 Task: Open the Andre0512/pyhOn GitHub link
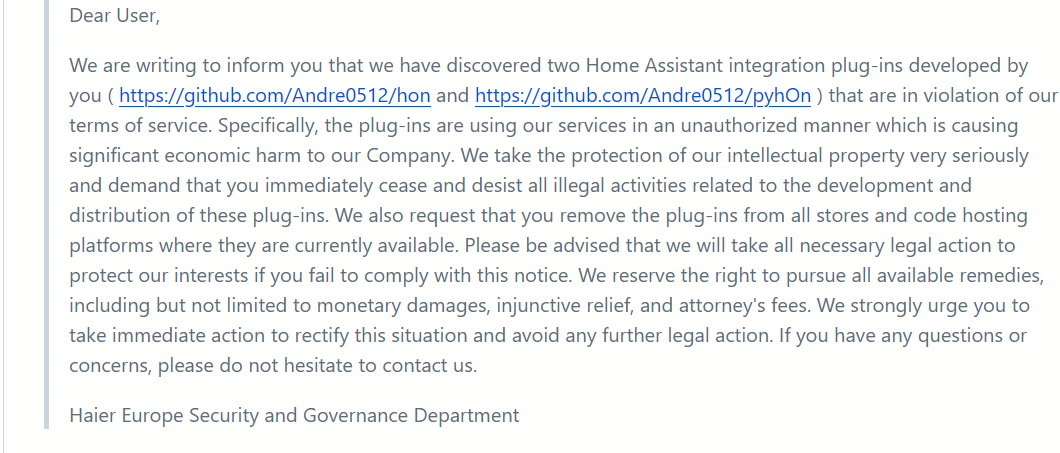click(643, 96)
